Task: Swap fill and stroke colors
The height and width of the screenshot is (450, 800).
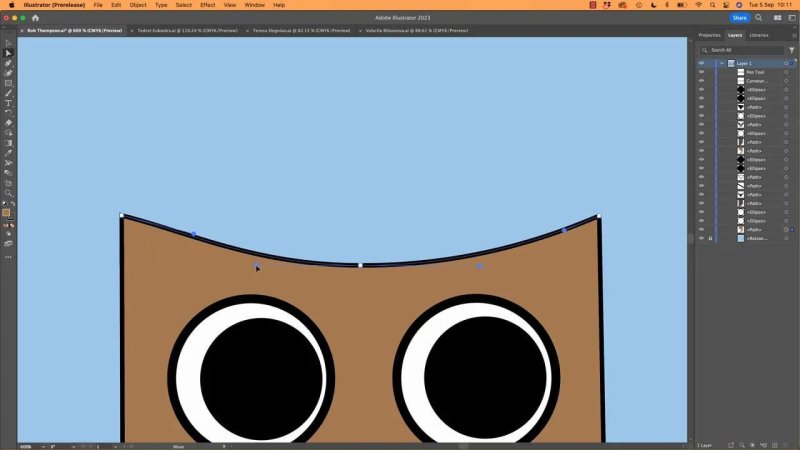Action: [13, 204]
